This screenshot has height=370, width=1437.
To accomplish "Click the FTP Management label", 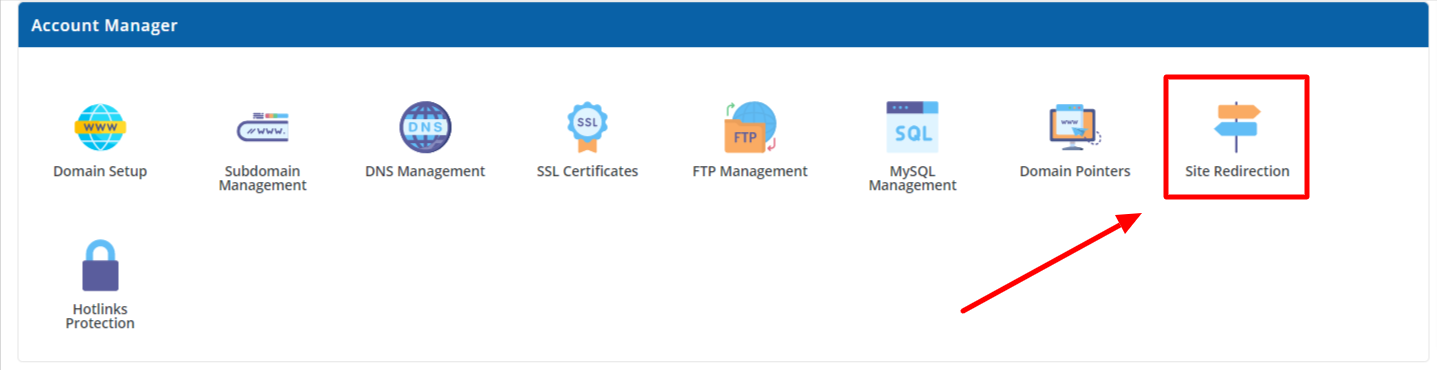I will [x=750, y=171].
